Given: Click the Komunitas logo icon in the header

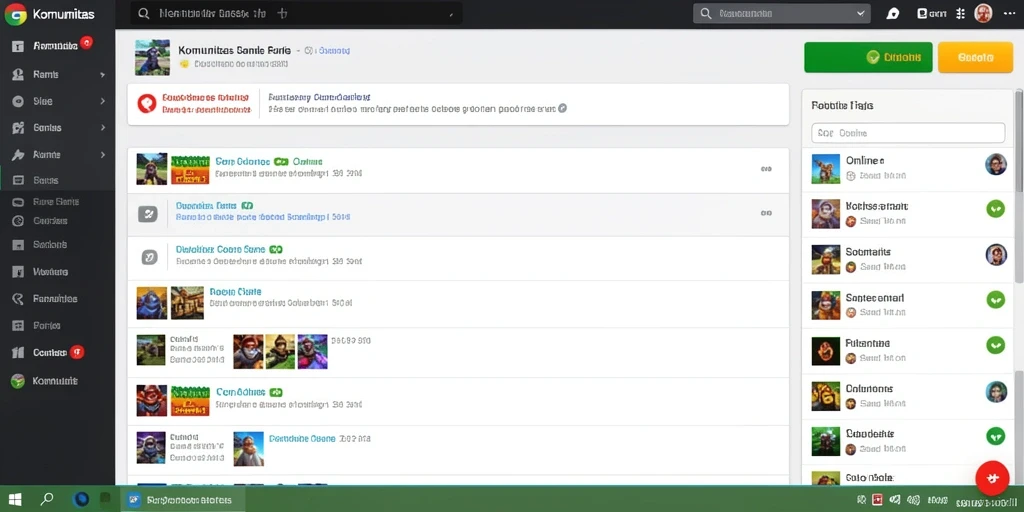Looking at the screenshot, I should 15,14.
